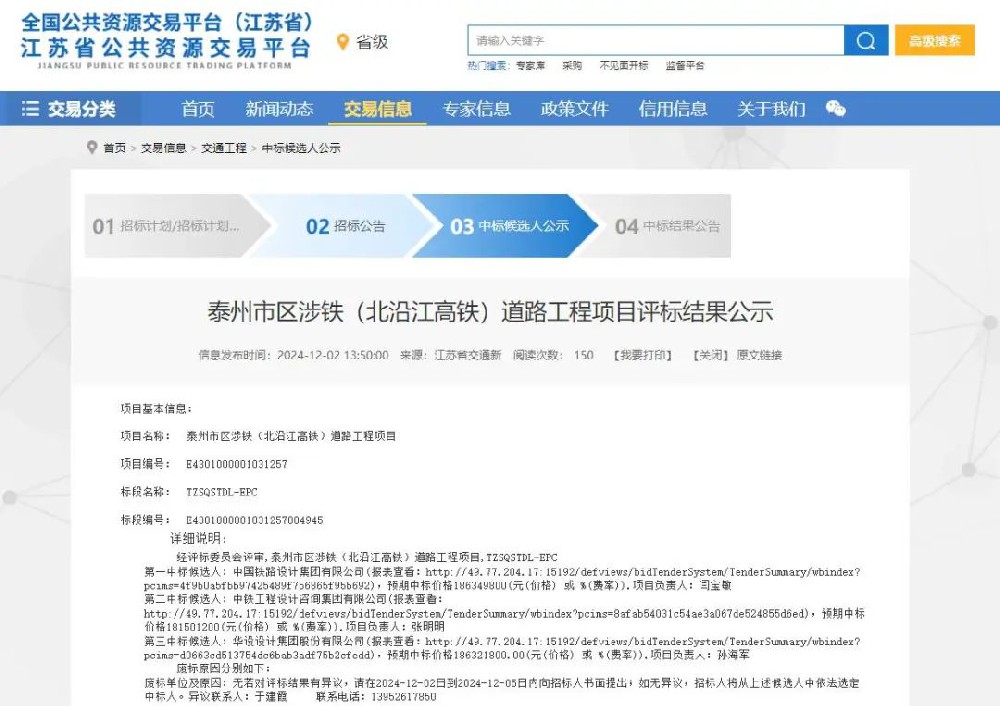
Task: Open 专家信息 navigation item
Action: [476, 108]
